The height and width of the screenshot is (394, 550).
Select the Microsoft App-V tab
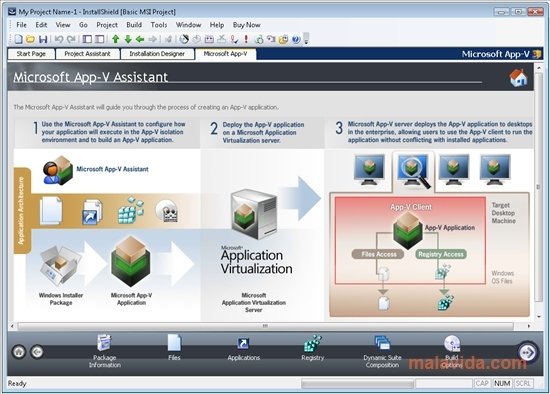[225, 54]
